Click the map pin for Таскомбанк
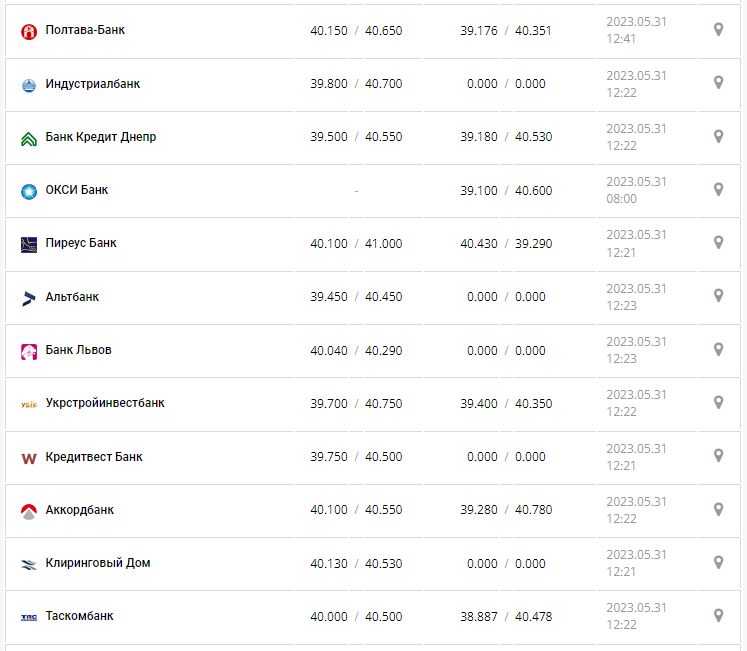The width and height of the screenshot is (747, 651). [x=718, y=616]
